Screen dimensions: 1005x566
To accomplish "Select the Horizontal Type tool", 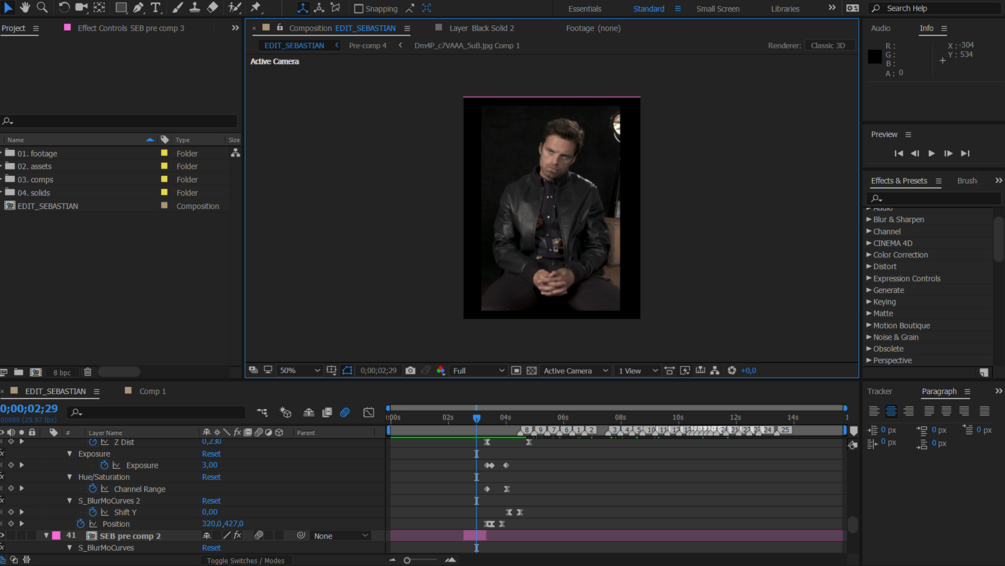I will [x=156, y=8].
